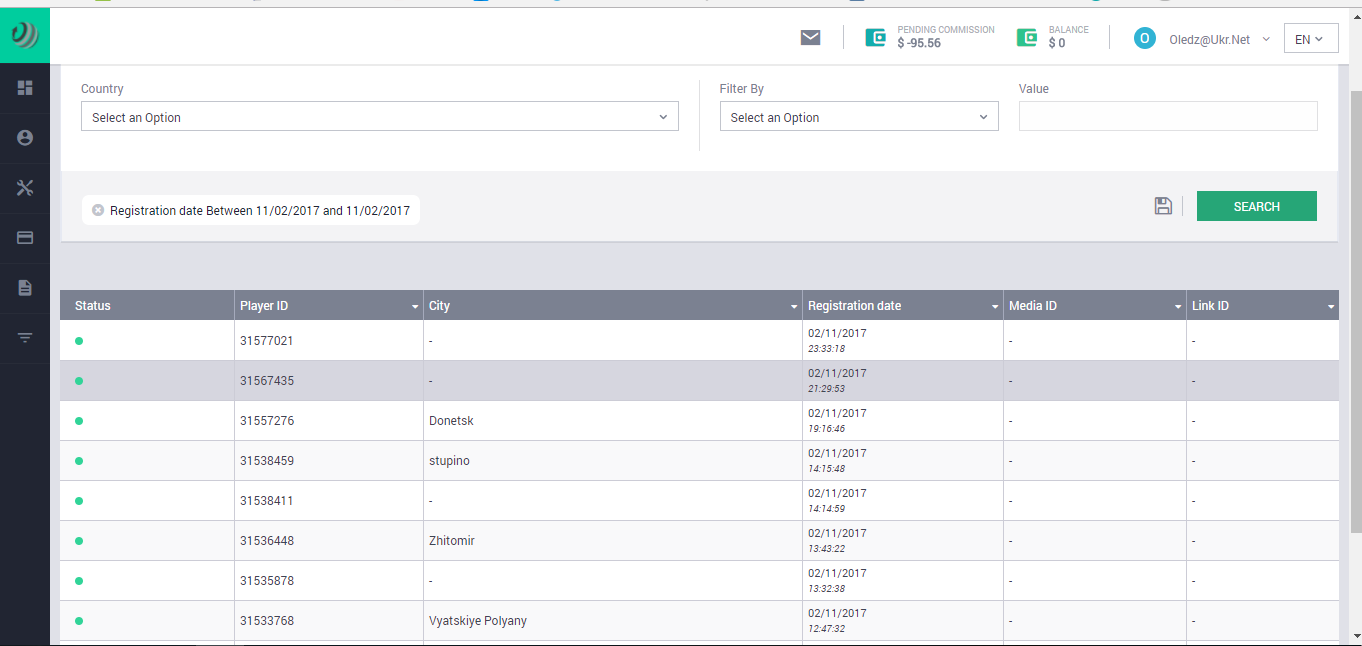
Task: Open the mail envelope icon
Action: [x=810, y=38]
